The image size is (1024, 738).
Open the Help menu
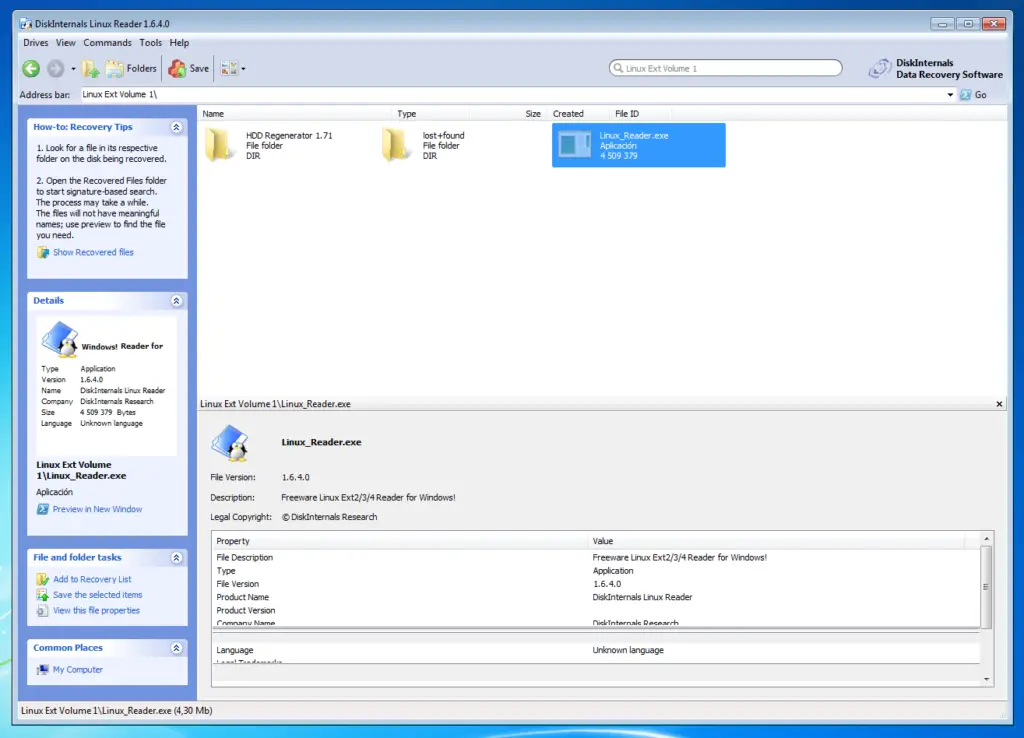pos(179,42)
